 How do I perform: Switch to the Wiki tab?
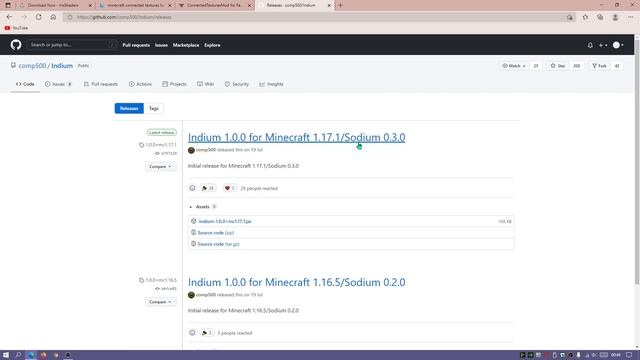(206, 84)
